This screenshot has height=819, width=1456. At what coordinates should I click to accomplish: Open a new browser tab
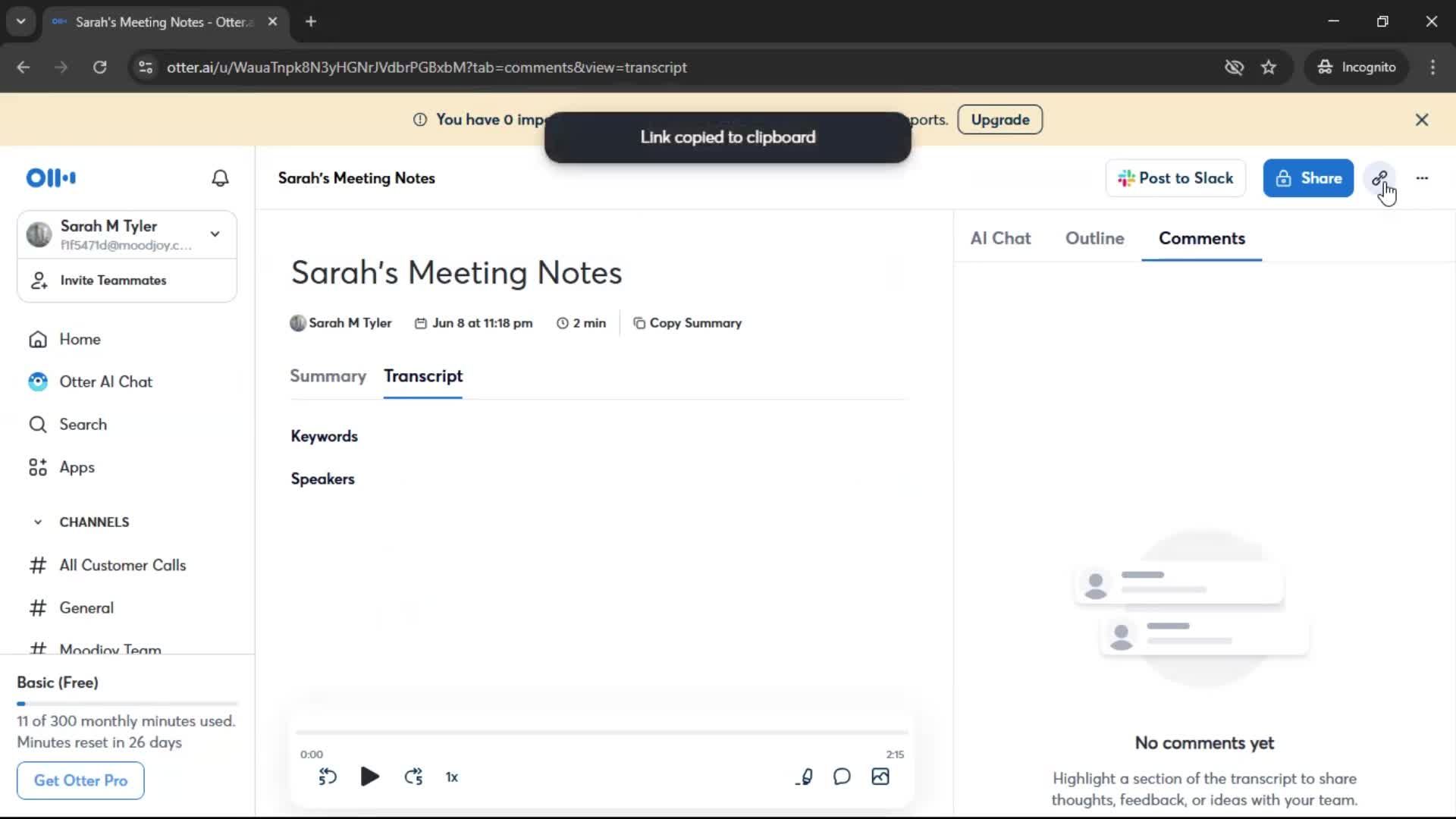[311, 21]
